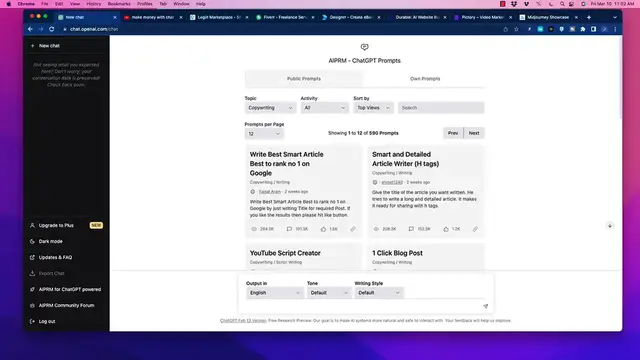Click the Prev page button

pyautogui.click(x=453, y=133)
